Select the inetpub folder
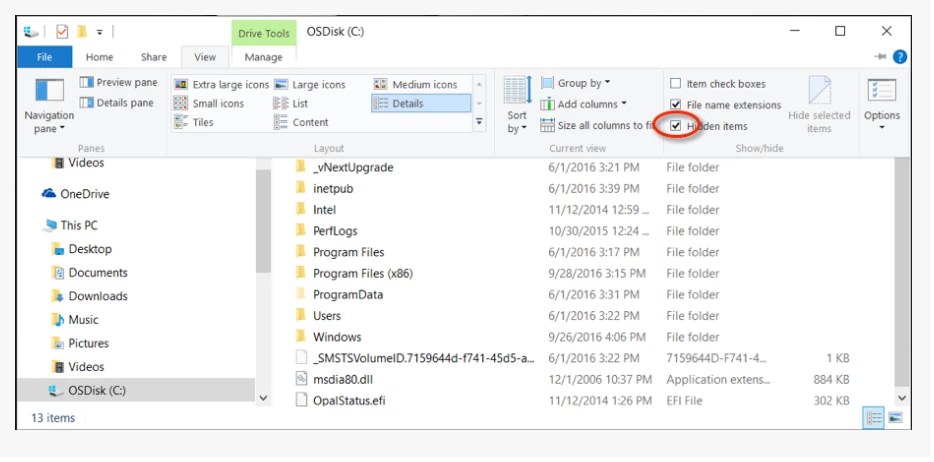Viewport: 934px width, 462px height. (x=333, y=189)
